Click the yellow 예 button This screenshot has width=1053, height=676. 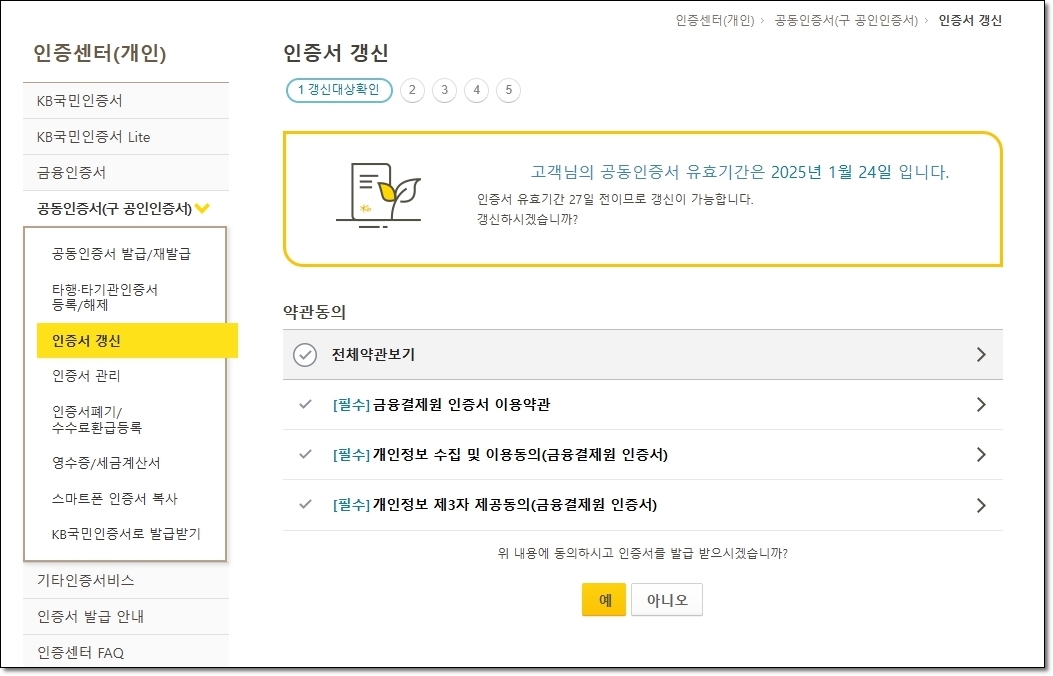pos(604,599)
